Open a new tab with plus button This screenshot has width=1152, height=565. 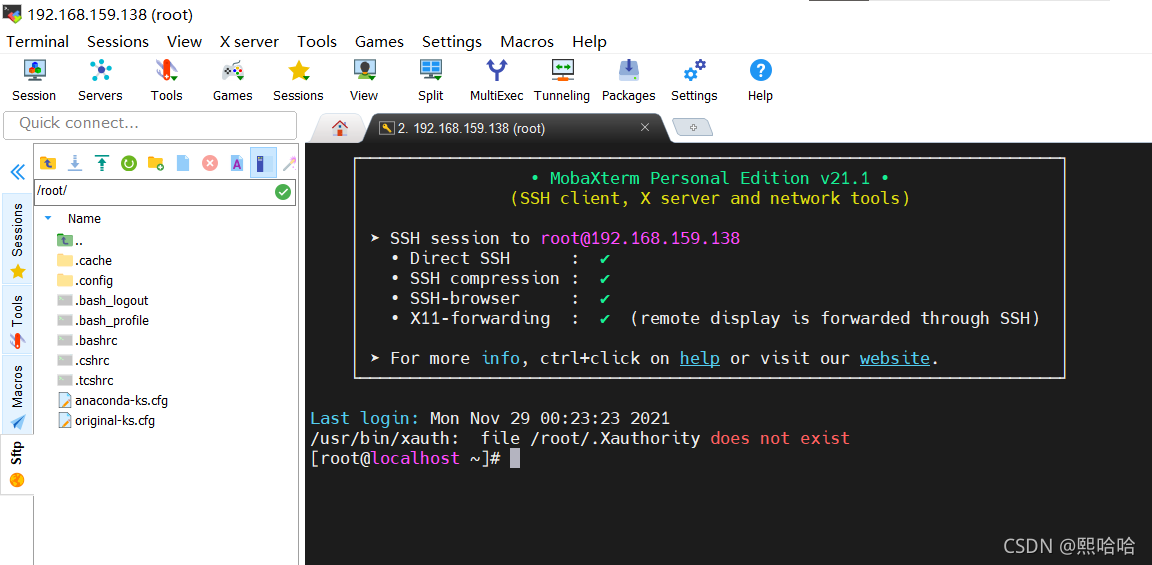pyautogui.click(x=692, y=128)
